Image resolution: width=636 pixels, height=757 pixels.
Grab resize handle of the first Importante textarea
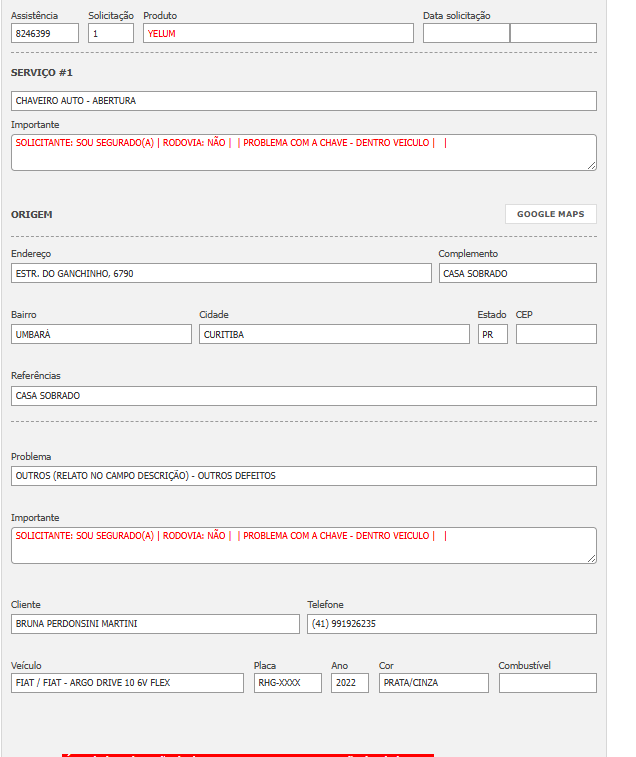point(592,166)
